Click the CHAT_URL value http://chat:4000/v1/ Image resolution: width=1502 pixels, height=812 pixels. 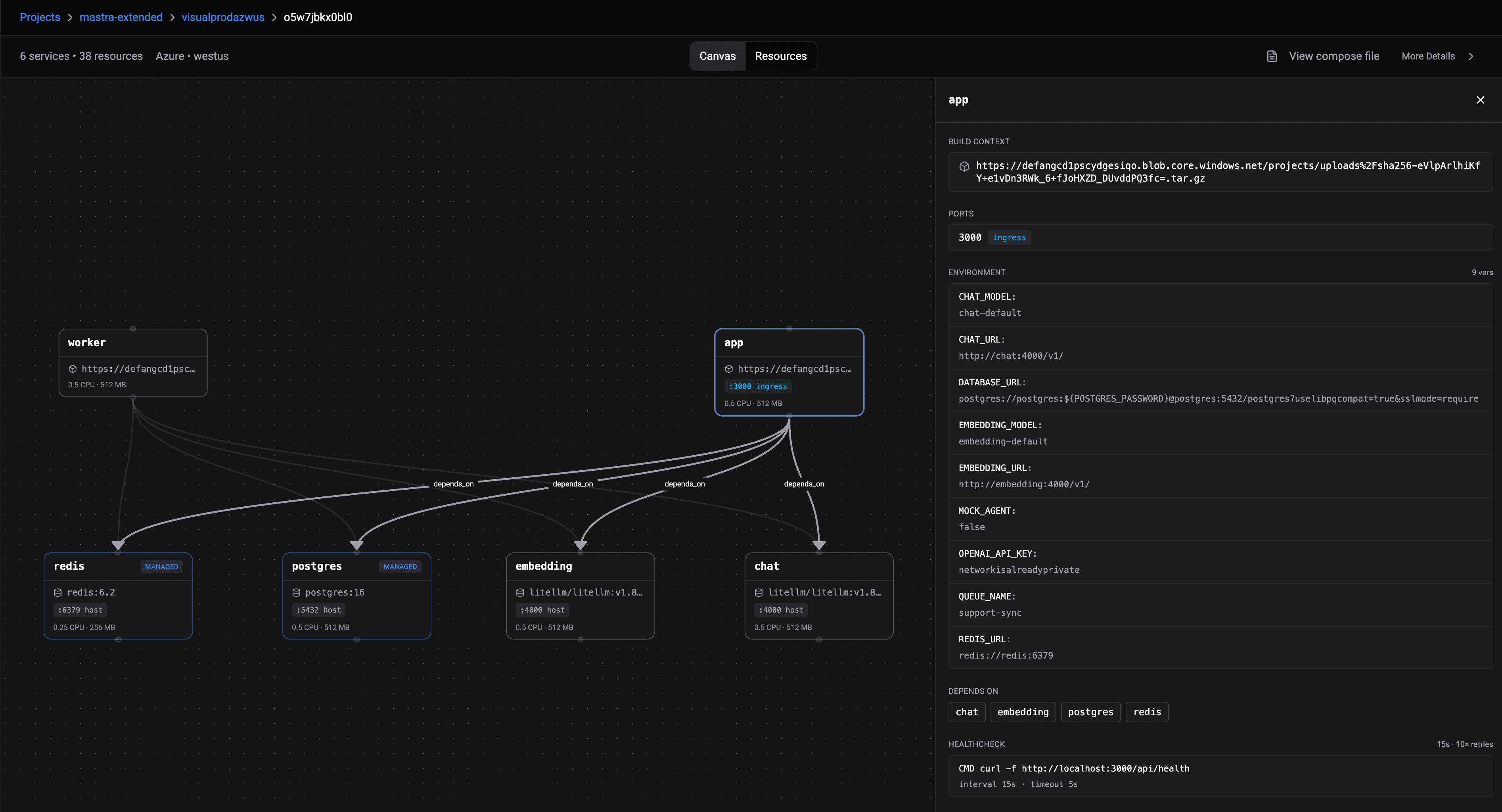pos(1010,356)
